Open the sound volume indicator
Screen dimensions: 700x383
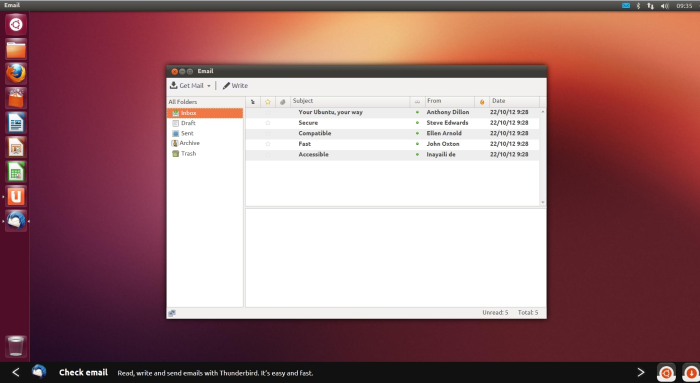[665, 5]
